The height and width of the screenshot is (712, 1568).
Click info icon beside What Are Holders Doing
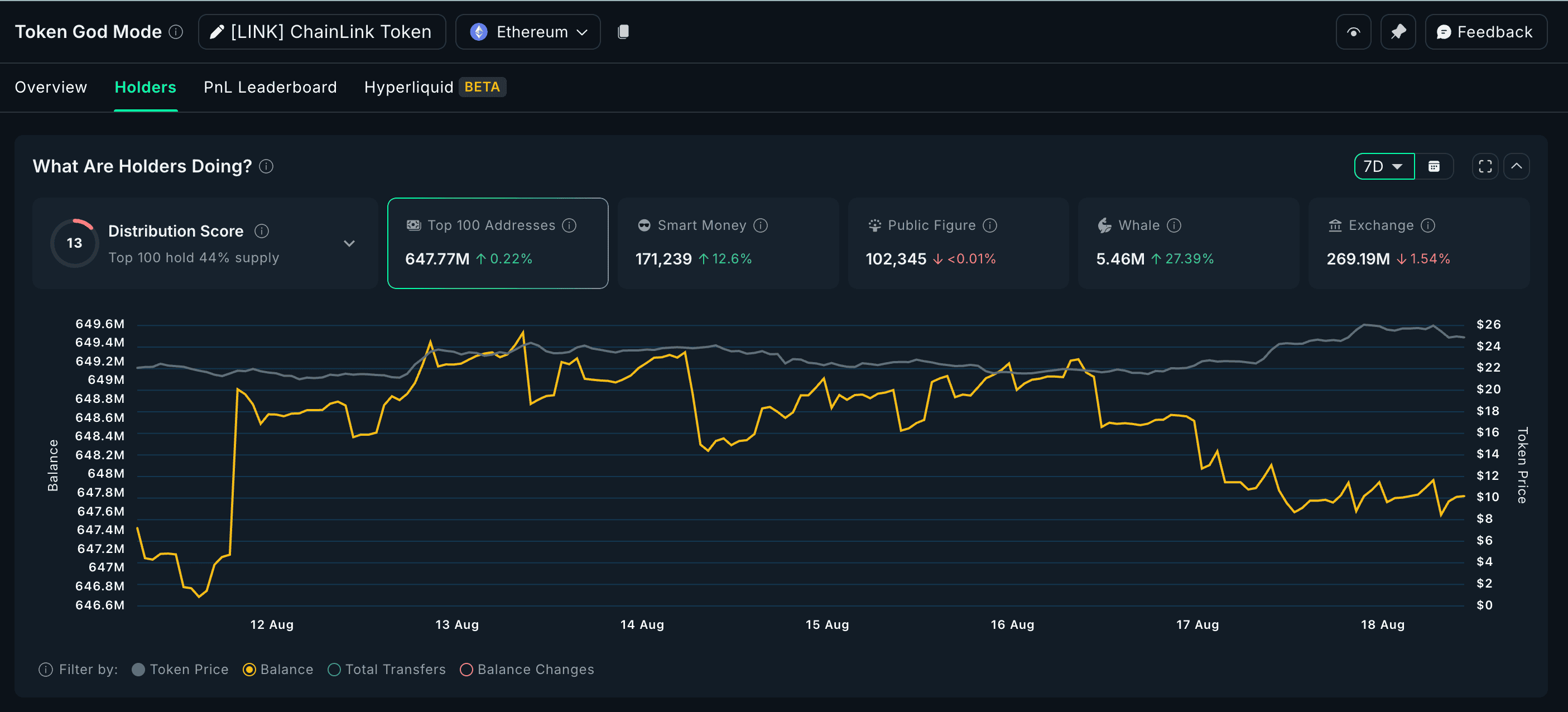[266, 167]
